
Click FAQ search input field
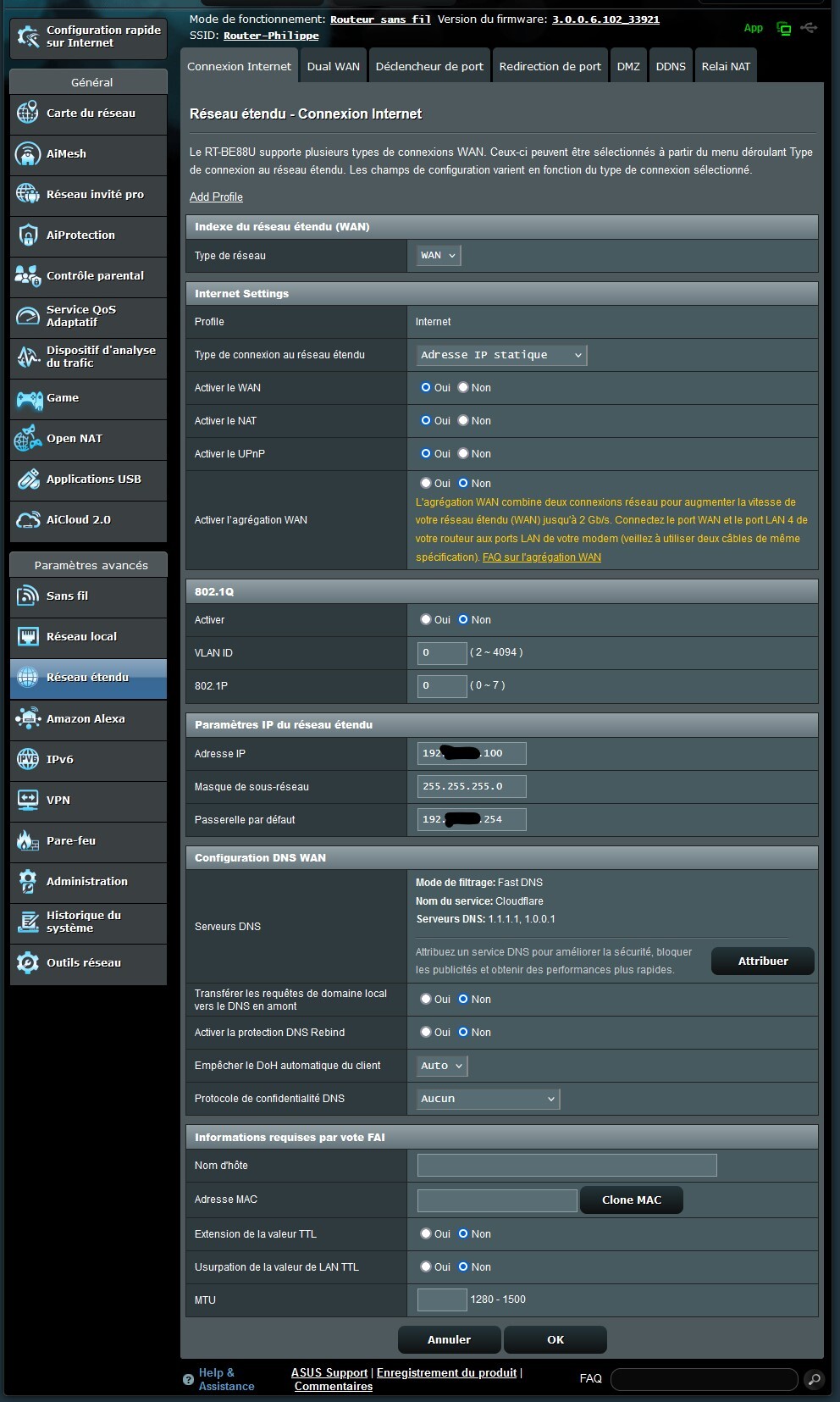point(705,1379)
